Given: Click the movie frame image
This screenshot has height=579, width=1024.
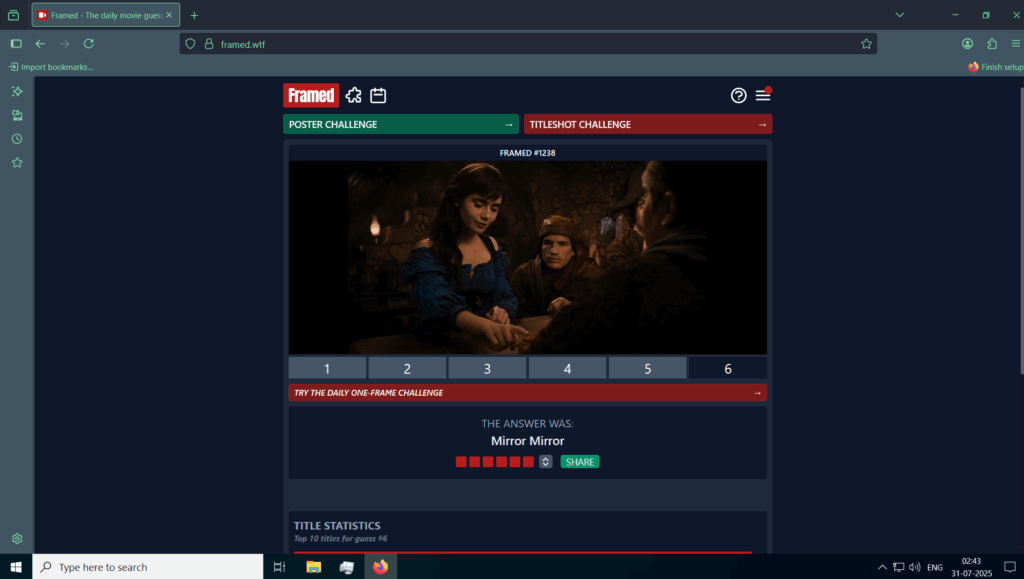Looking at the screenshot, I should pos(527,257).
